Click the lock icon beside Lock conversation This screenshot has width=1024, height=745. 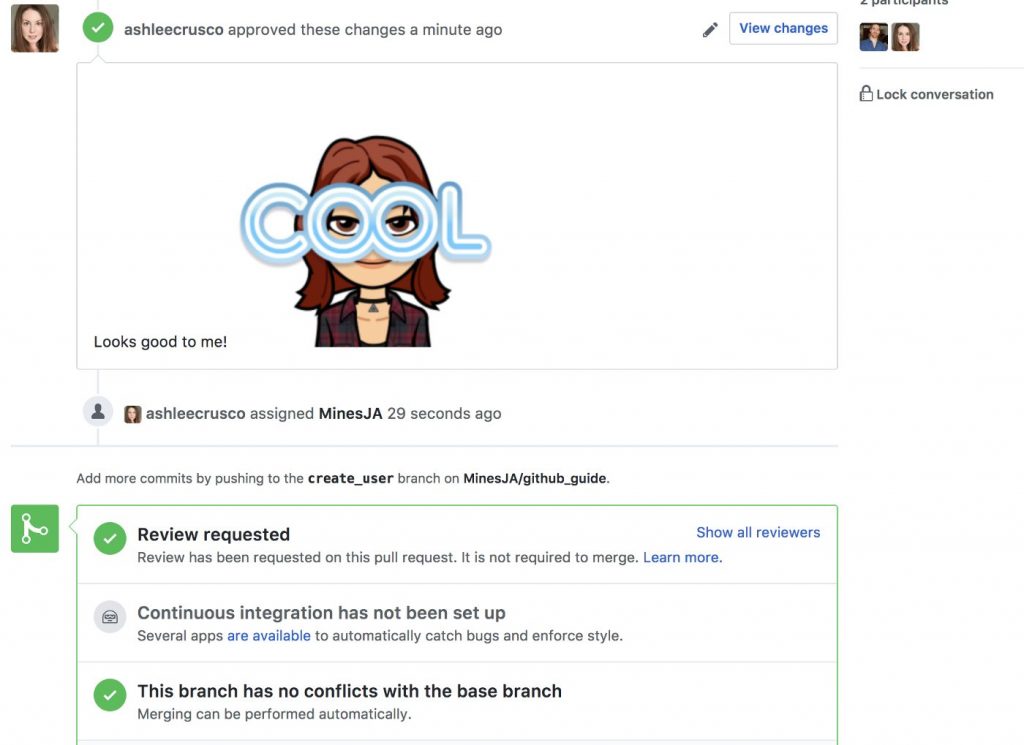(x=866, y=93)
